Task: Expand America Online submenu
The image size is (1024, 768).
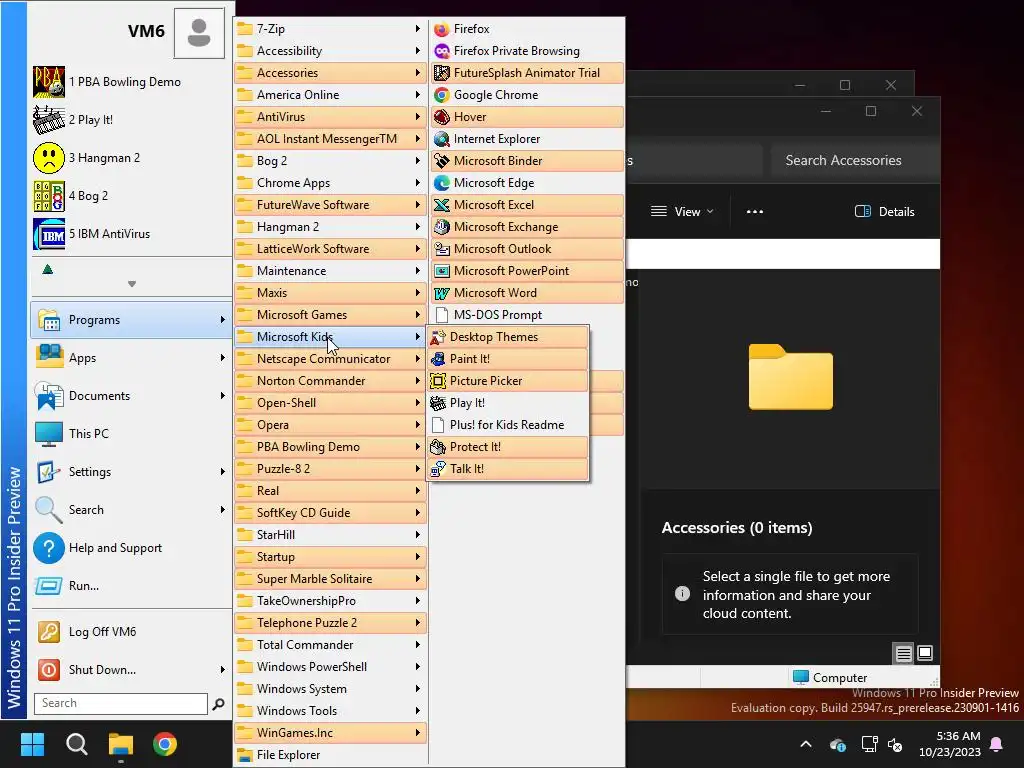Action: 330,95
